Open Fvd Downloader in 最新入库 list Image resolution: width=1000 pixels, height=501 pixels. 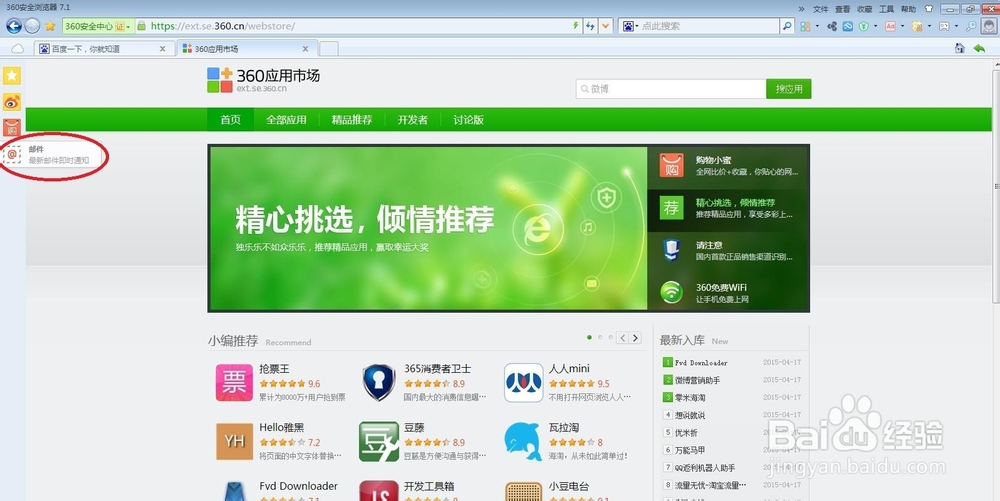coord(701,363)
